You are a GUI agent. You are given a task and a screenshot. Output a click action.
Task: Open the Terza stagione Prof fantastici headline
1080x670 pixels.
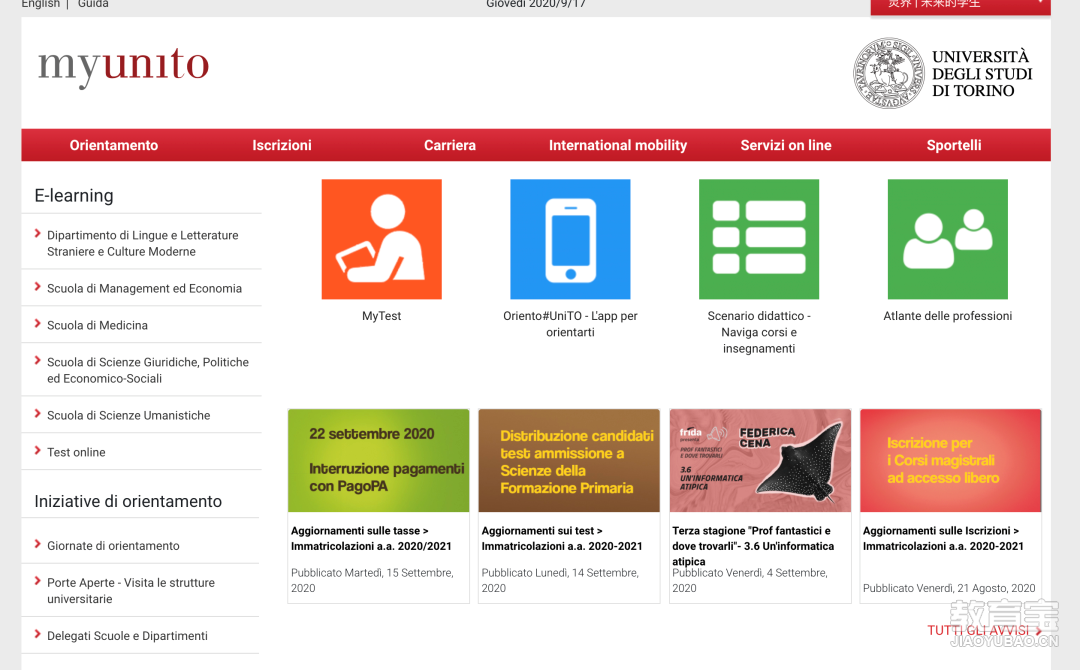tap(754, 546)
